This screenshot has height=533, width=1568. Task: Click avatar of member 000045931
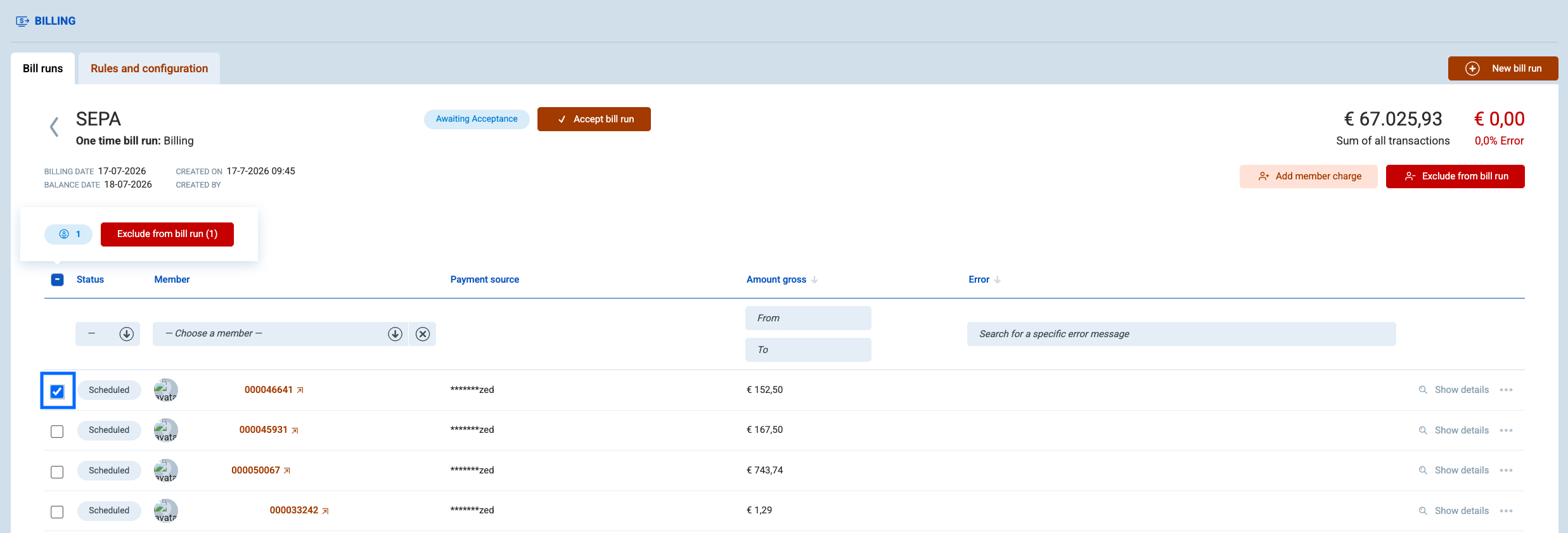click(x=166, y=430)
